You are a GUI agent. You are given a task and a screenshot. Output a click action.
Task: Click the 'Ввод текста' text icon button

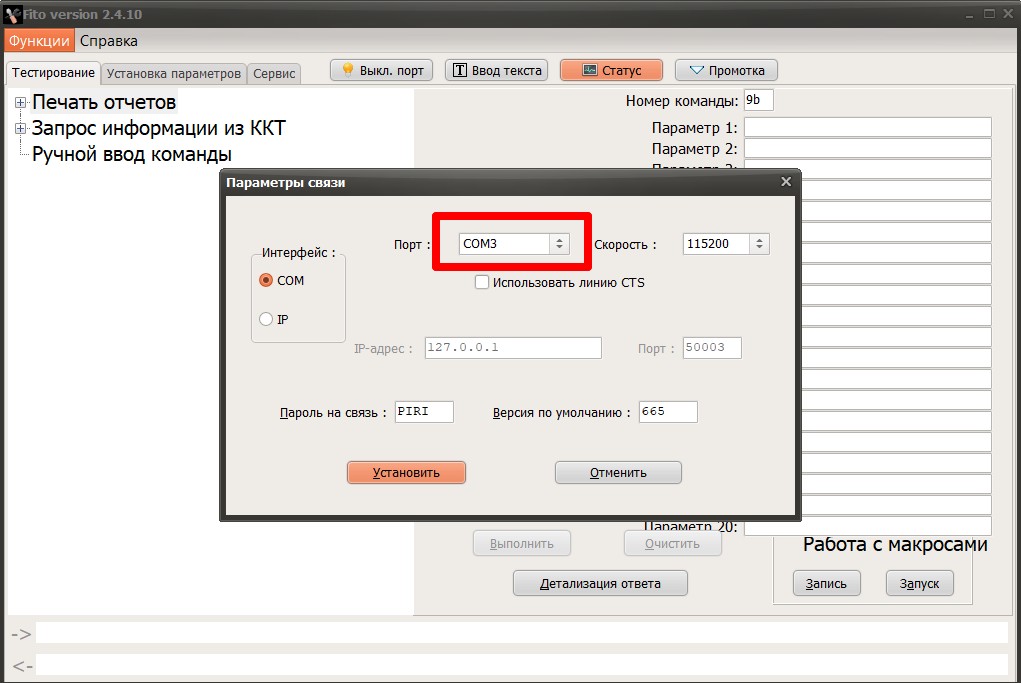(496, 70)
